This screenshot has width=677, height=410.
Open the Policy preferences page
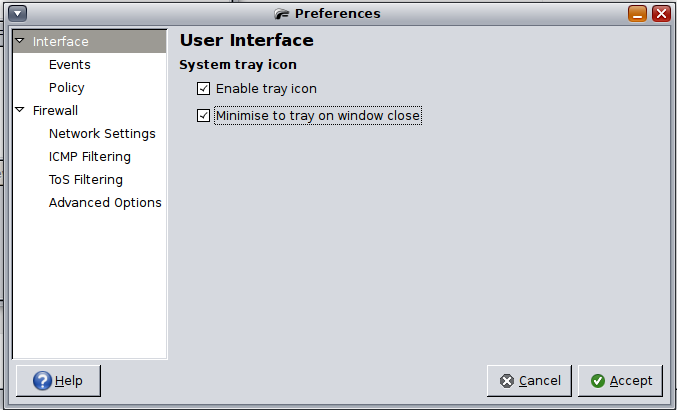(66, 88)
